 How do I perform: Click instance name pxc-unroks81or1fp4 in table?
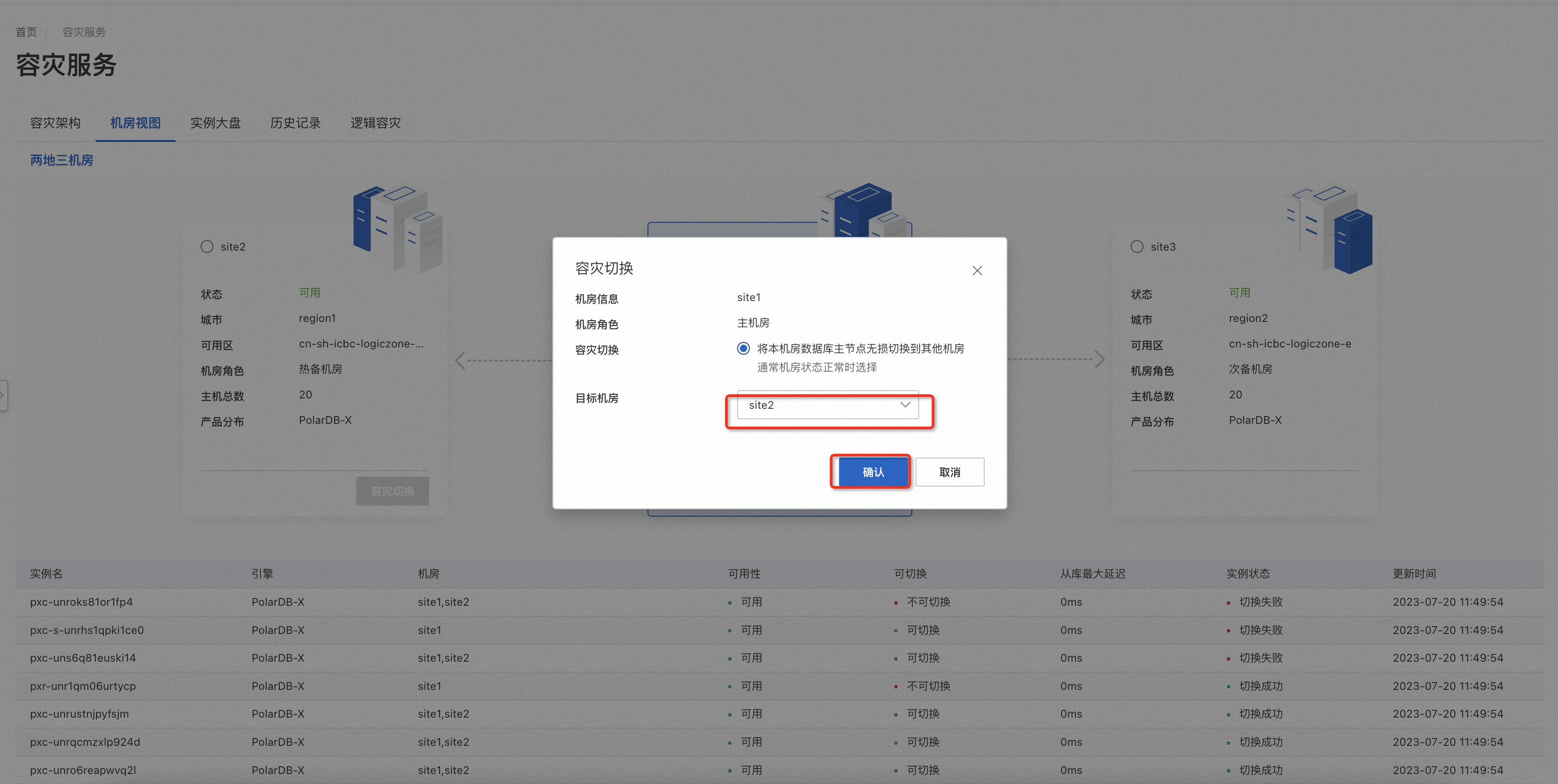point(81,602)
